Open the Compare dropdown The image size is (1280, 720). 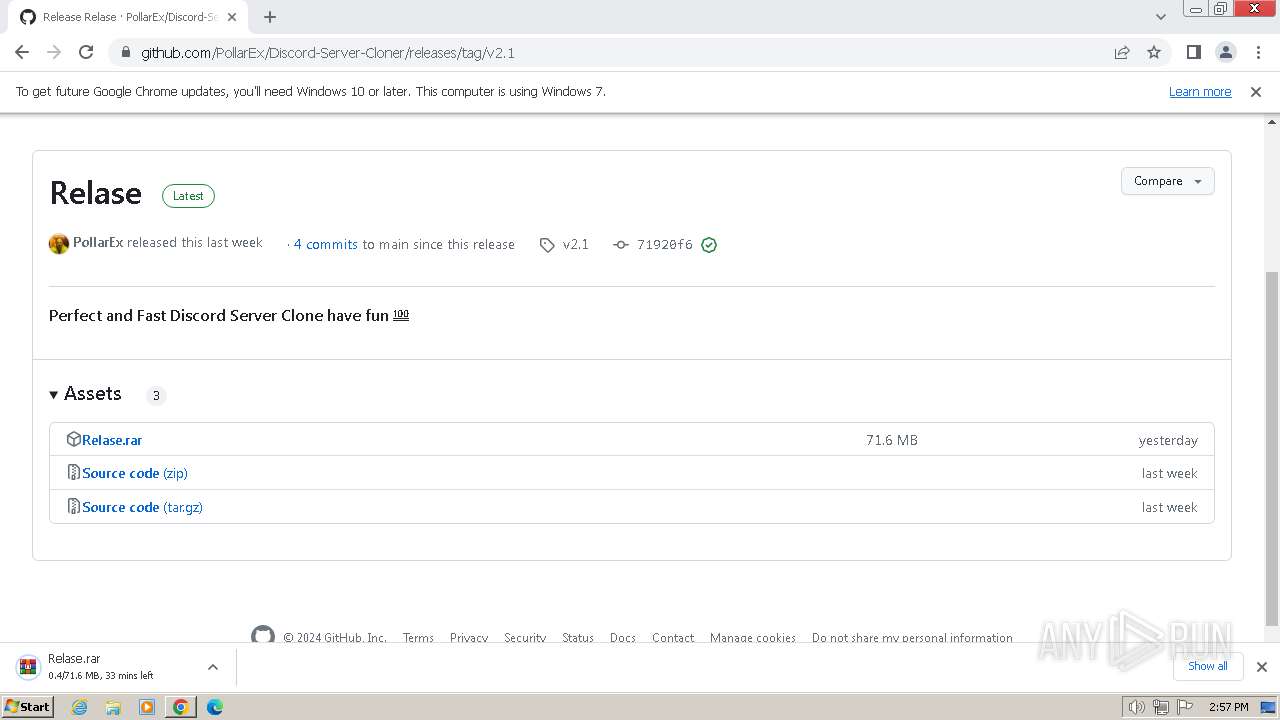(1168, 181)
